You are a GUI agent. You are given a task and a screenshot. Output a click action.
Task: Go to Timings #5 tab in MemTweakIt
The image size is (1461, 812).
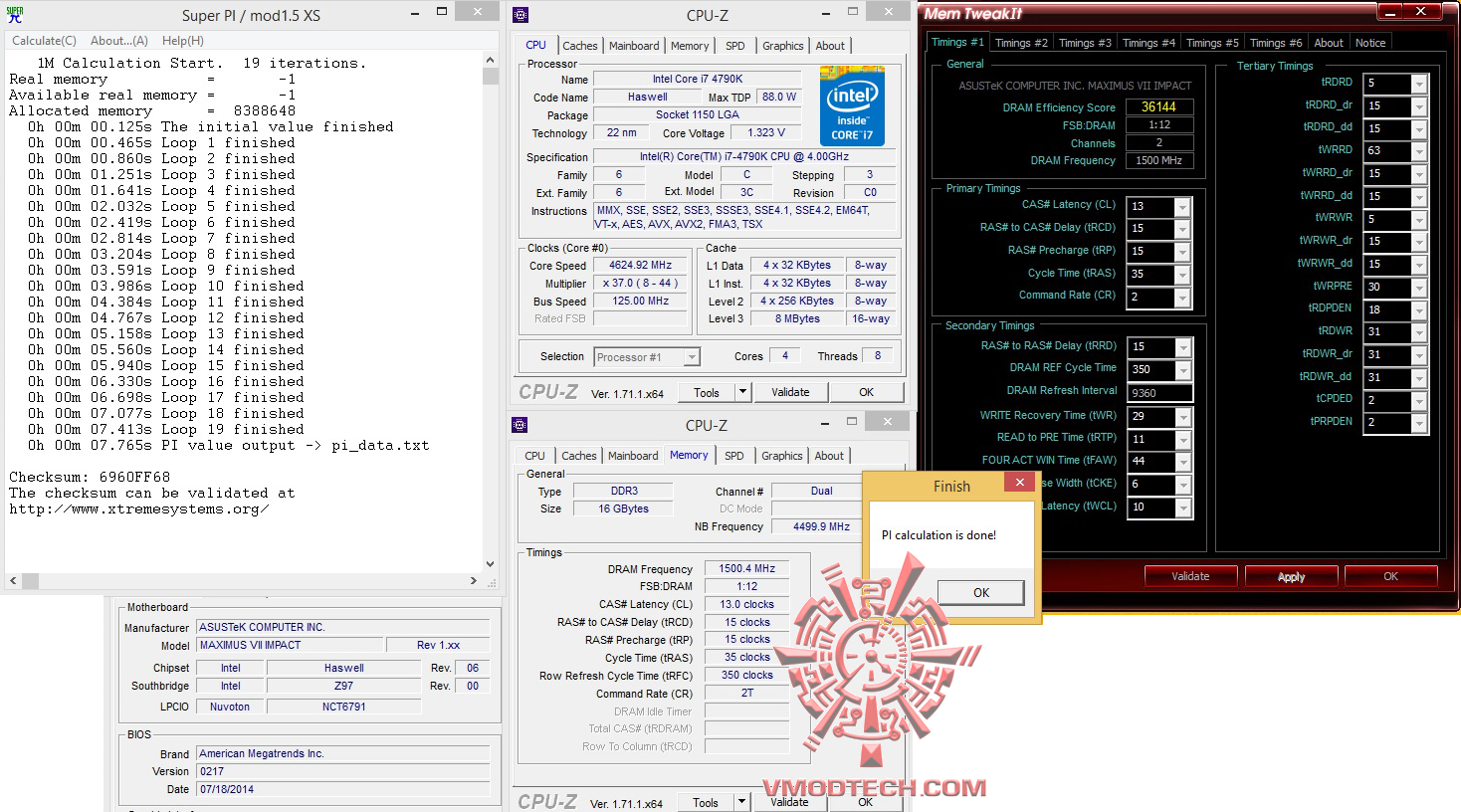[x=1212, y=43]
